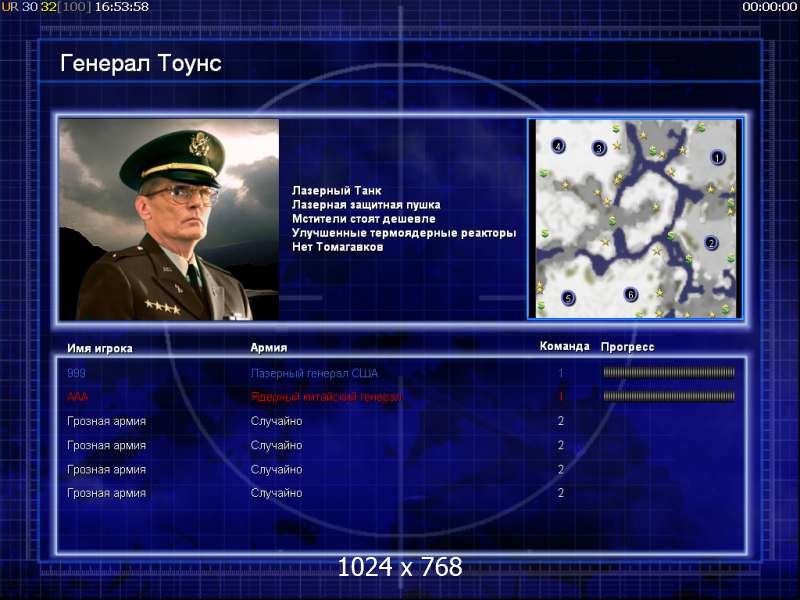Click the 16:53:58 clock readout
Image resolution: width=800 pixels, height=600 pixels.
pyautogui.click(x=122, y=7)
